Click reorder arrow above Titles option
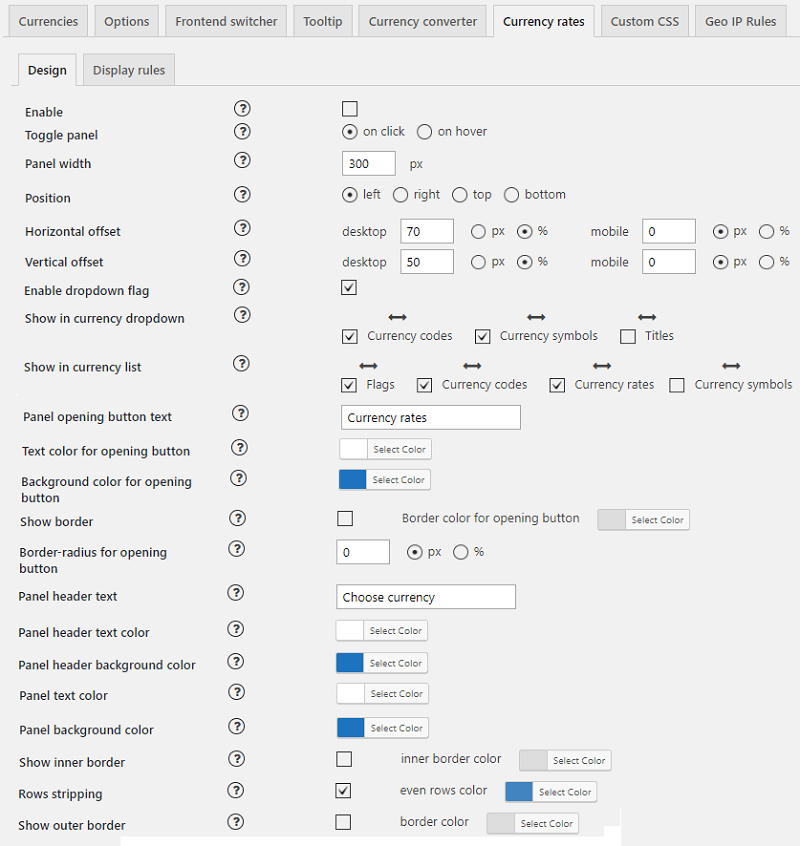 [x=647, y=317]
